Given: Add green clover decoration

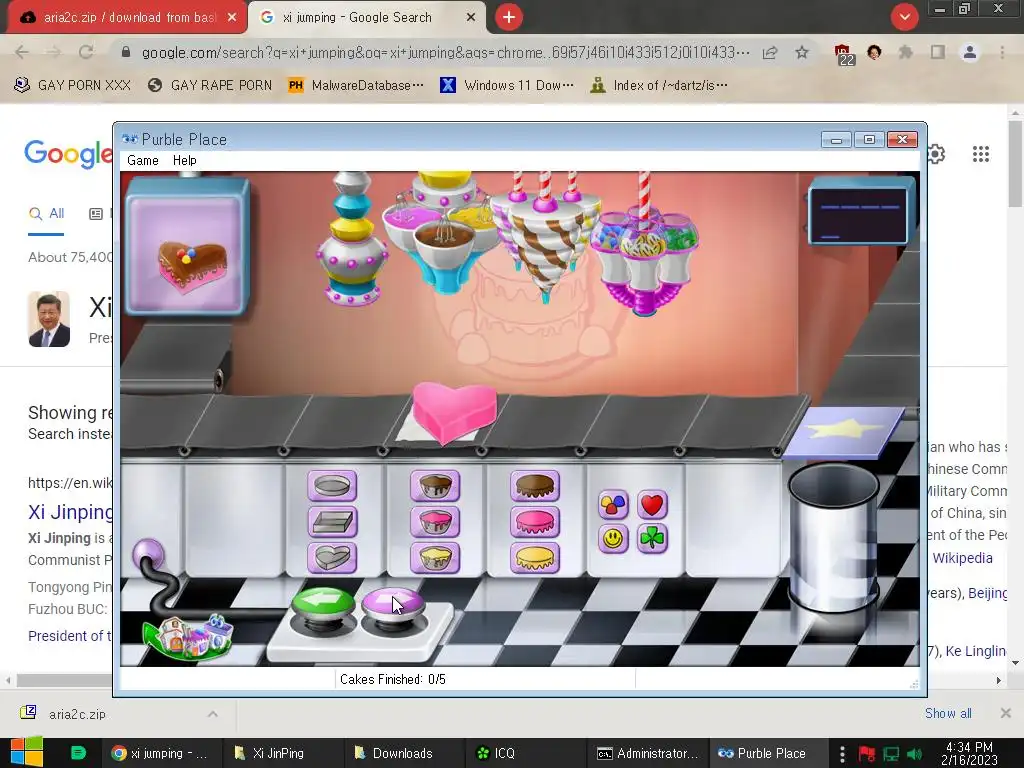Looking at the screenshot, I should pos(652,539).
